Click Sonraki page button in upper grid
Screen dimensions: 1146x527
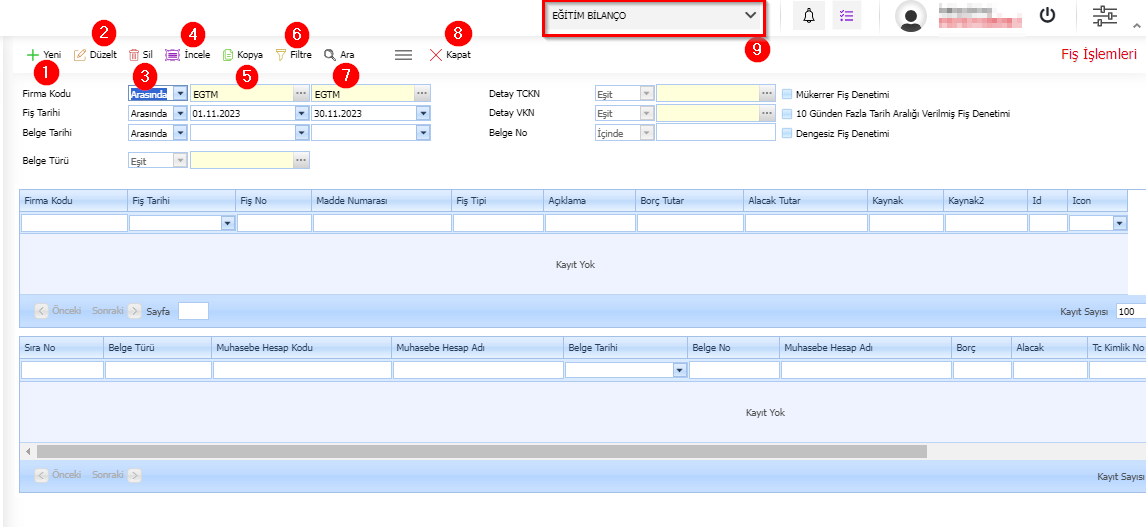coord(116,311)
